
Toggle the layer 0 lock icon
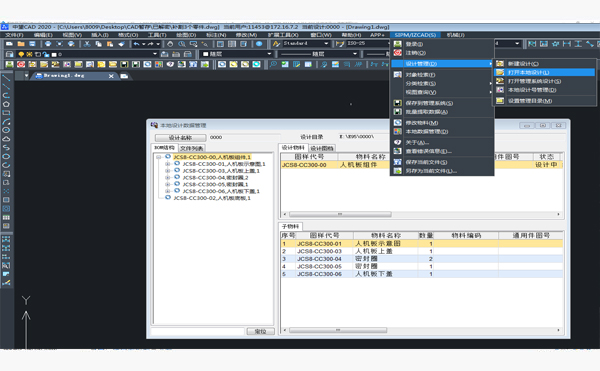(x=46, y=54)
